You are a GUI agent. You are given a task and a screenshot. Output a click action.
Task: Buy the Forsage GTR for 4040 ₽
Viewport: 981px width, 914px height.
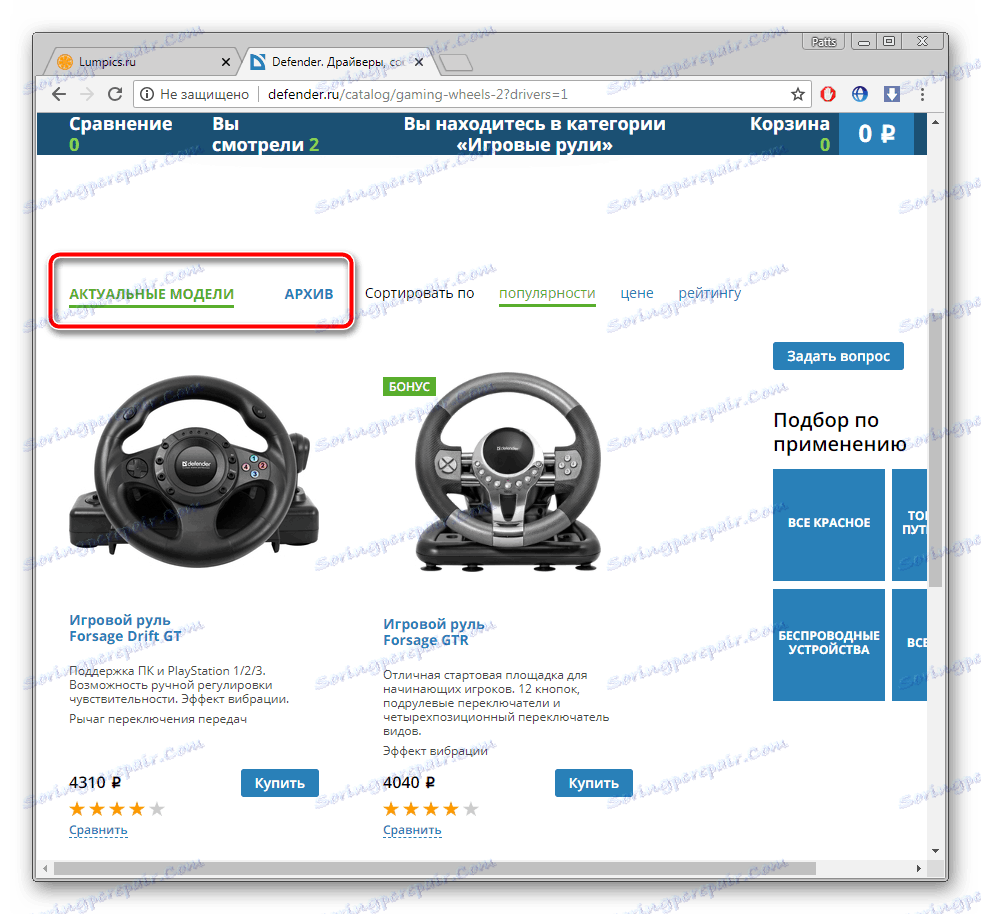click(593, 783)
